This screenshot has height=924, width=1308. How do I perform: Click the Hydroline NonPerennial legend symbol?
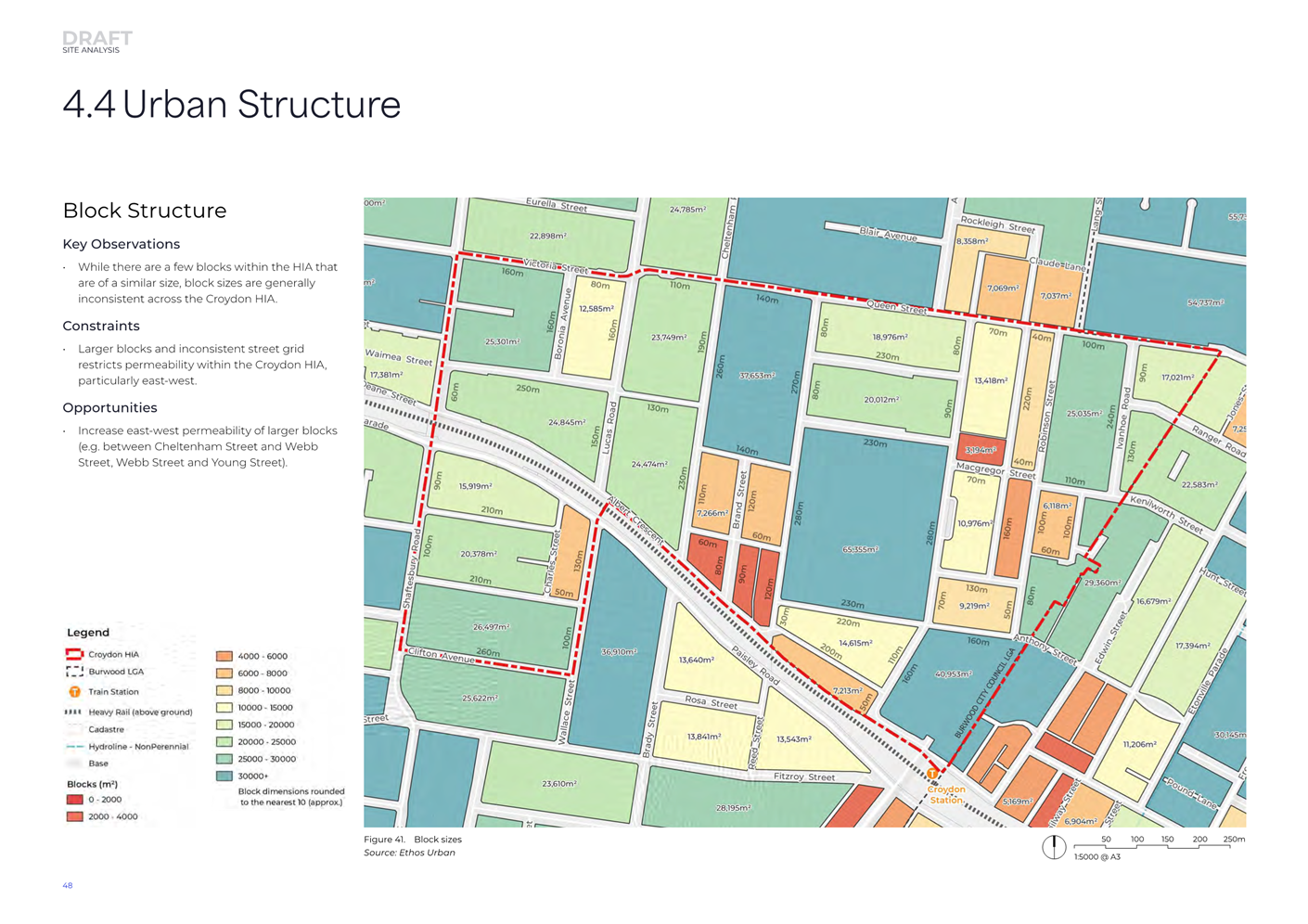tap(74, 747)
